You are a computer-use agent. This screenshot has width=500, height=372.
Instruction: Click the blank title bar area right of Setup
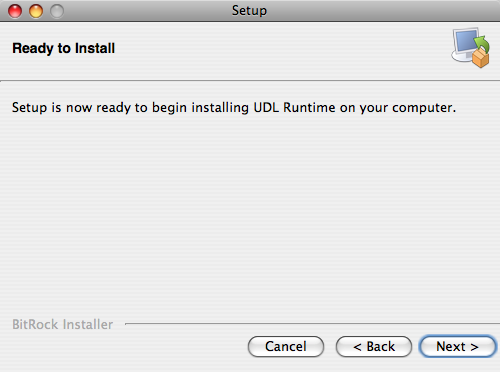coord(383,11)
